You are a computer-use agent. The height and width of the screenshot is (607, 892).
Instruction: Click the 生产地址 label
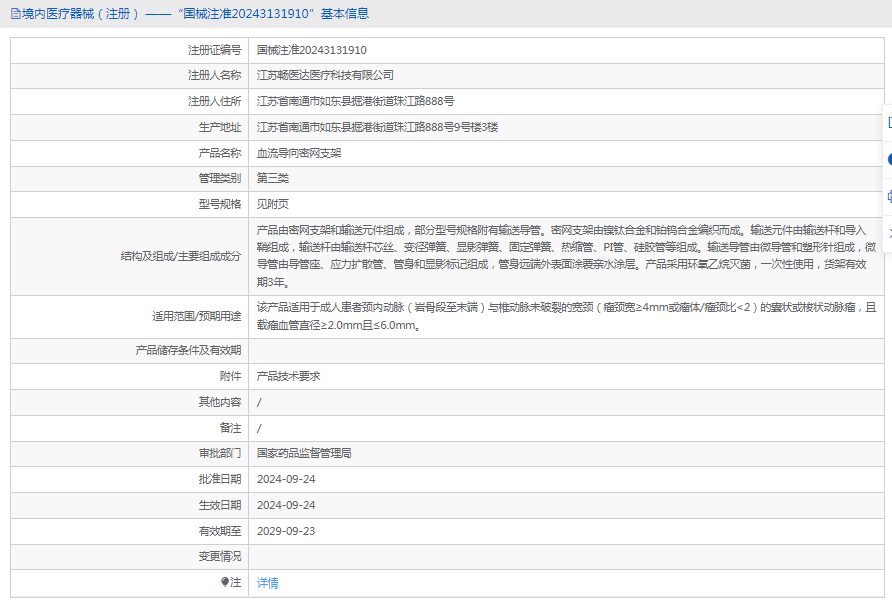tap(220, 127)
